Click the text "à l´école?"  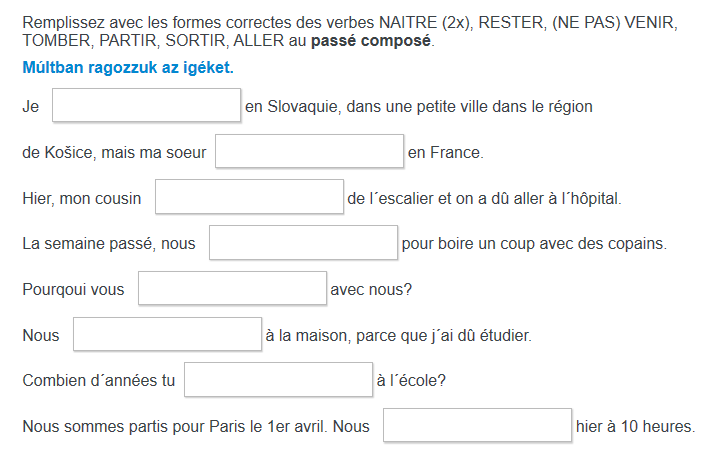tap(411, 381)
